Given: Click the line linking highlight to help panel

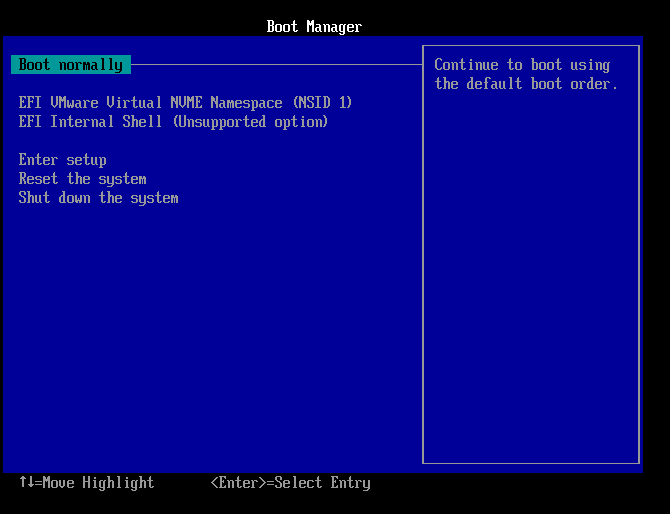Looking at the screenshot, I should click(275, 65).
